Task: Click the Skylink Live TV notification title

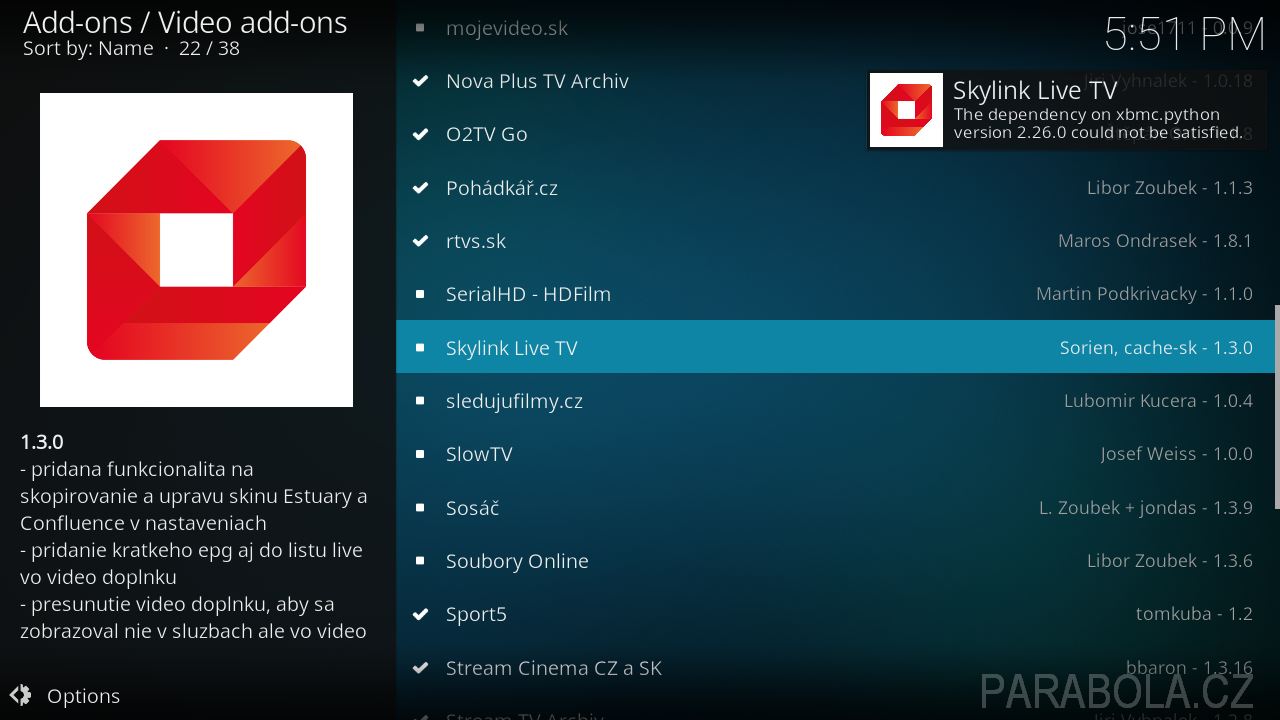Action: 1034,90
